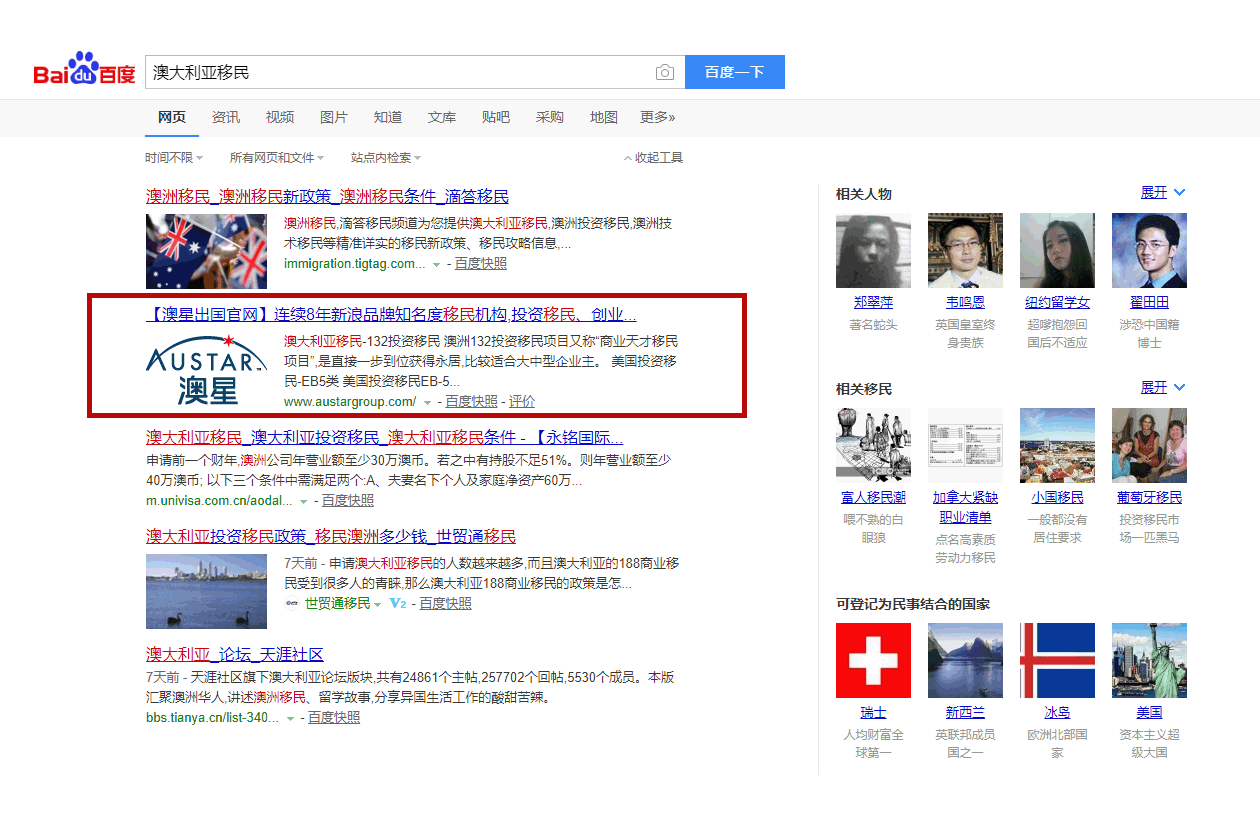This screenshot has width=1260, height=814.
Task: Open the 新西兰 country link
Action: coord(965,712)
